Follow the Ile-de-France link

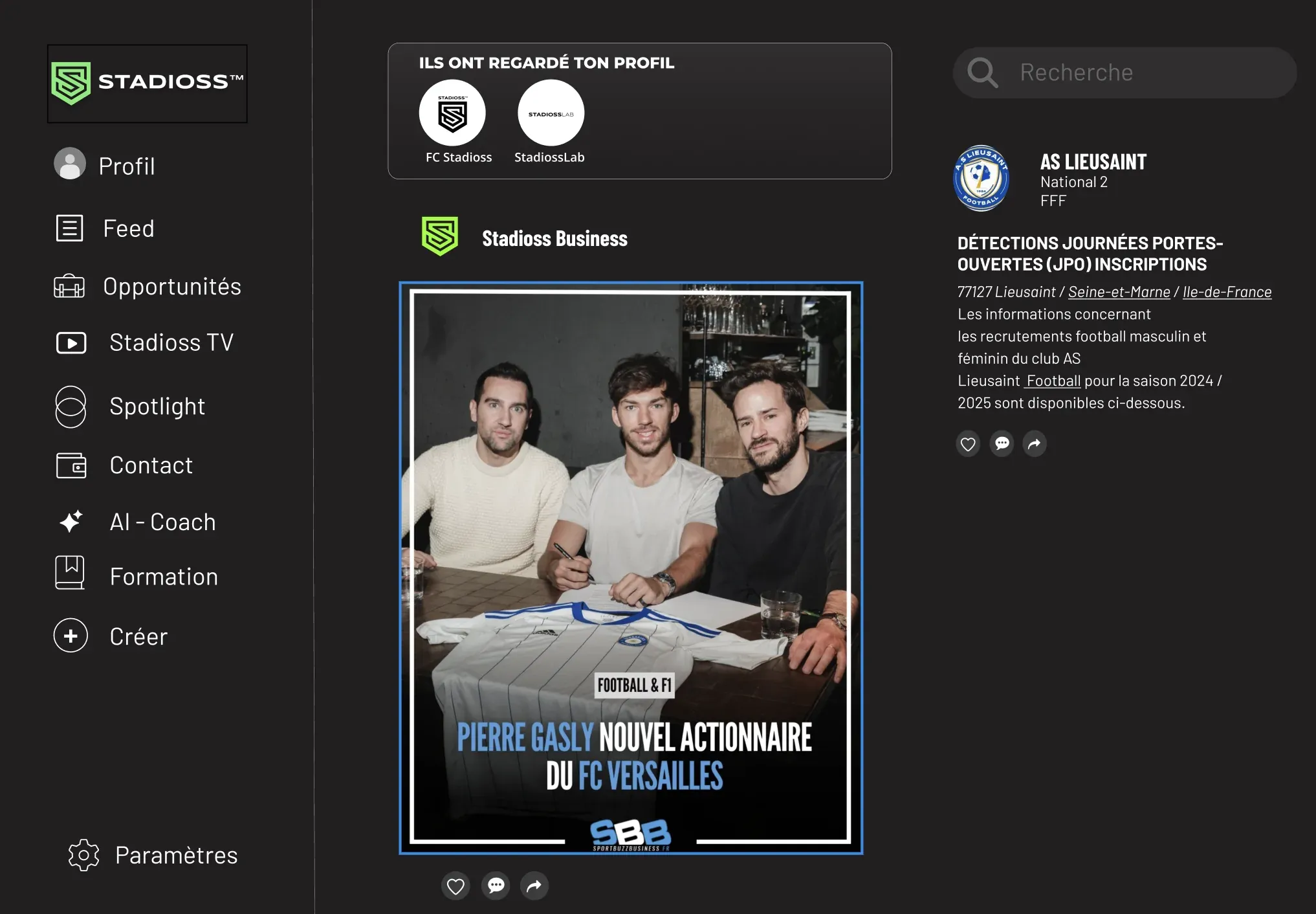point(1227,292)
